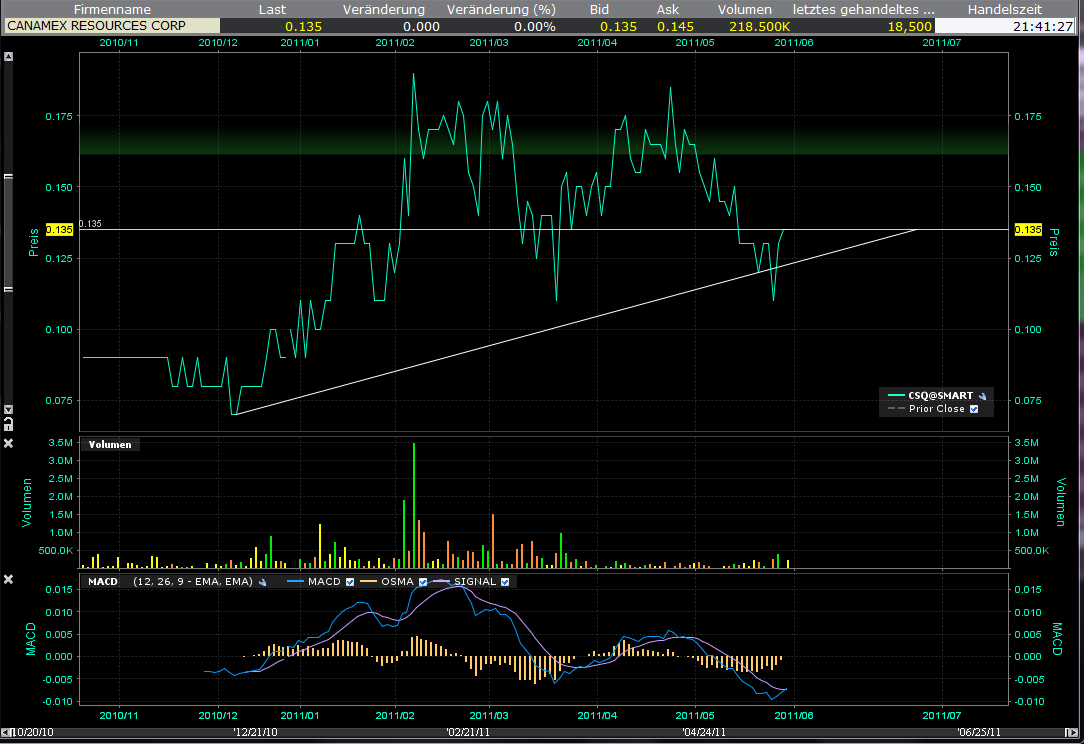Close the MACD indicator panel
Viewport: 1084px width, 744px height.
pos(9,579)
